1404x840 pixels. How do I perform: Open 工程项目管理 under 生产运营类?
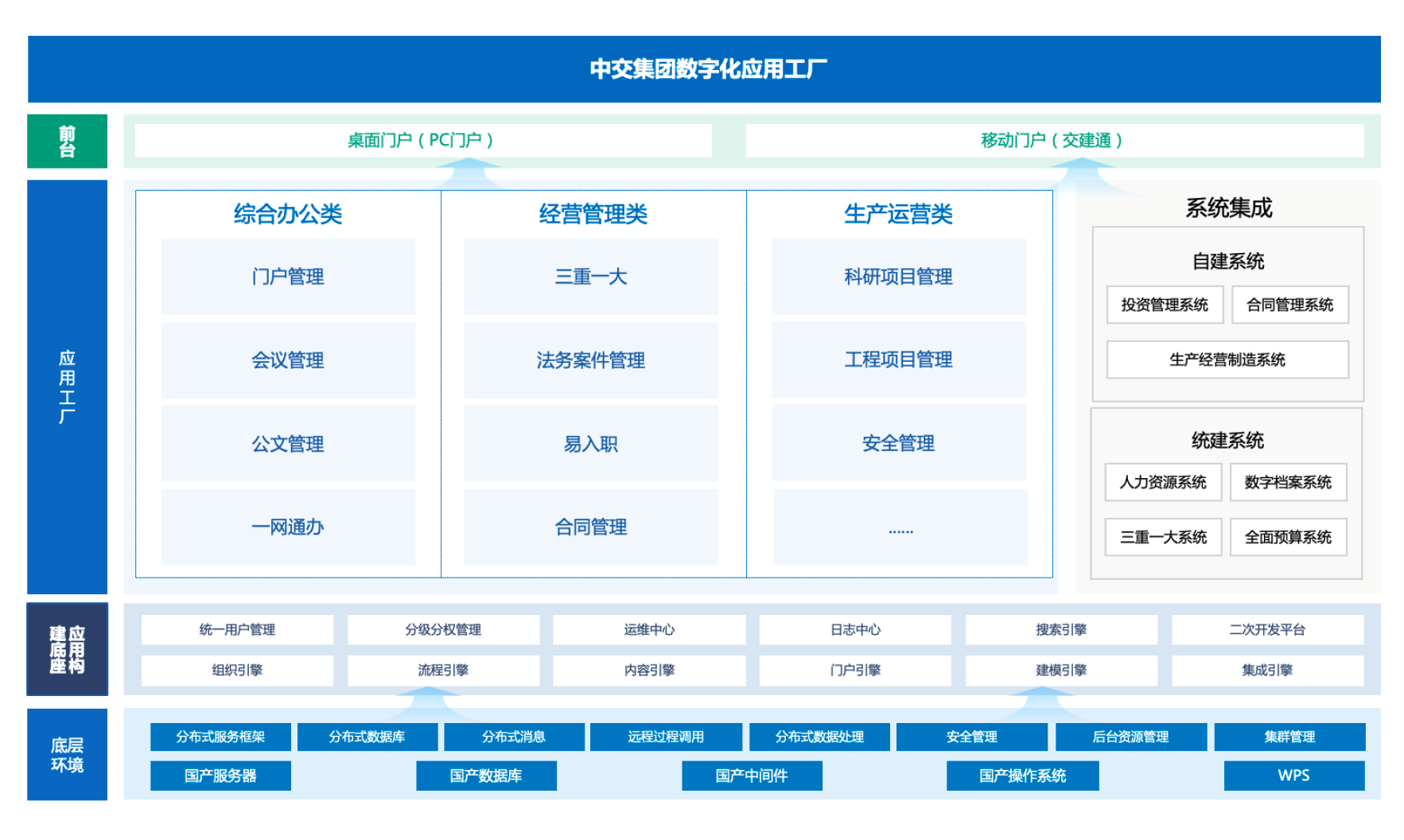tap(898, 360)
